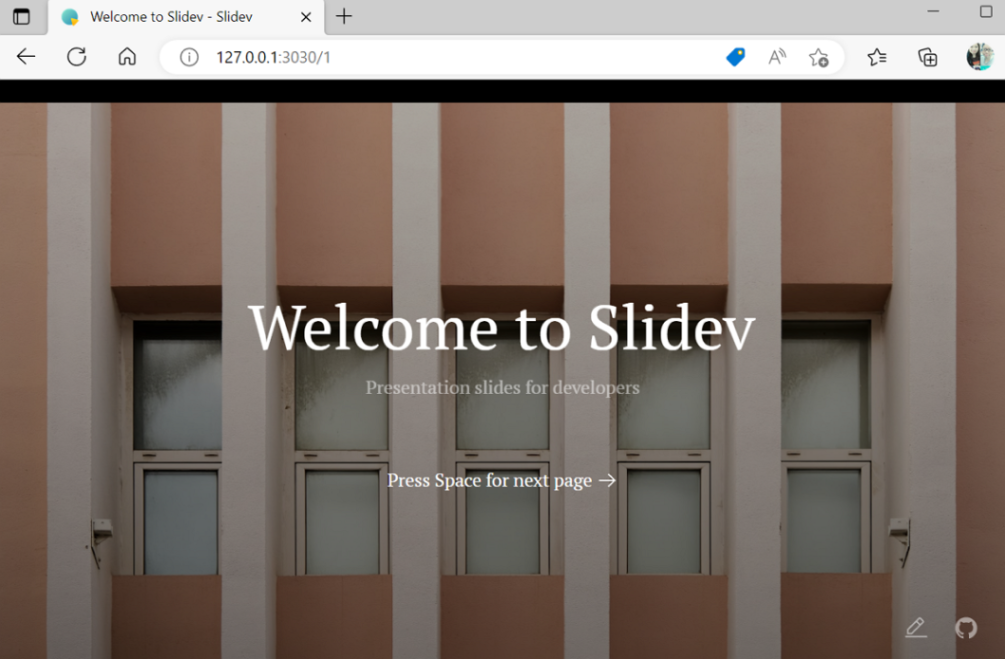The height and width of the screenshot is (659, 1005).
Task: Open the blue shopping price tag icon
Action: 735,57
